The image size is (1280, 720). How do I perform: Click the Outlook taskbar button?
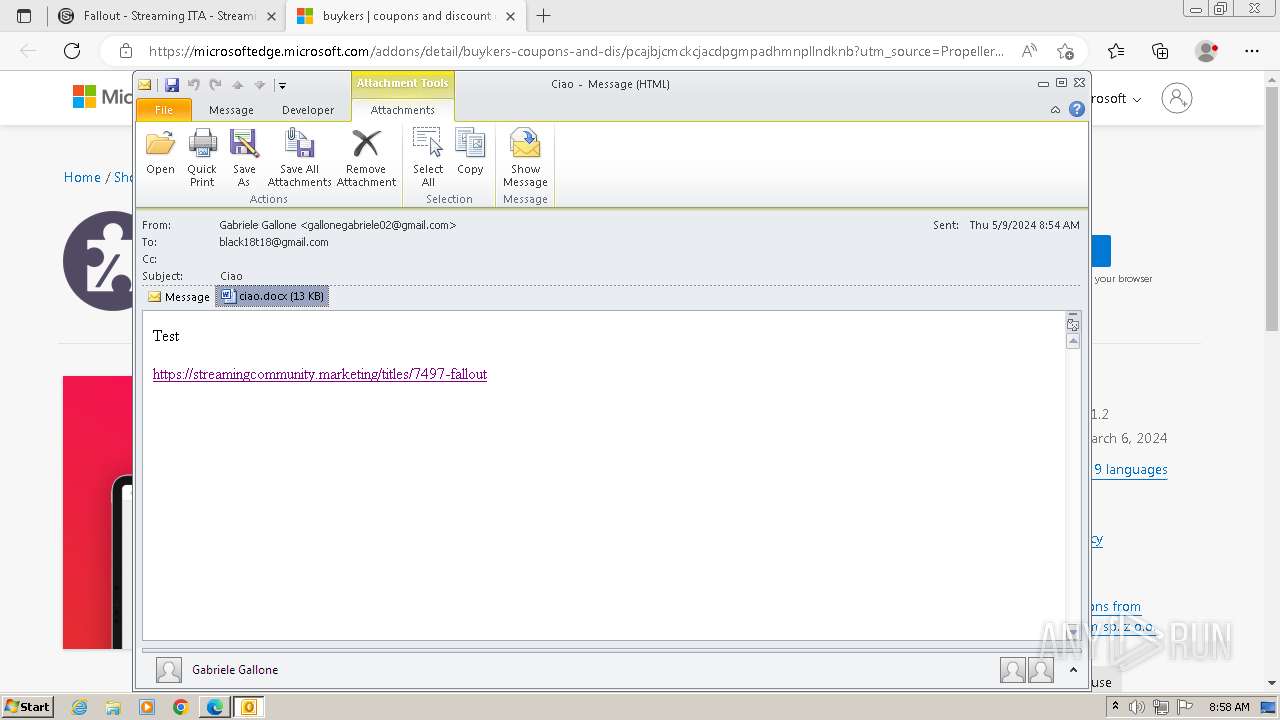pos(249,707)
